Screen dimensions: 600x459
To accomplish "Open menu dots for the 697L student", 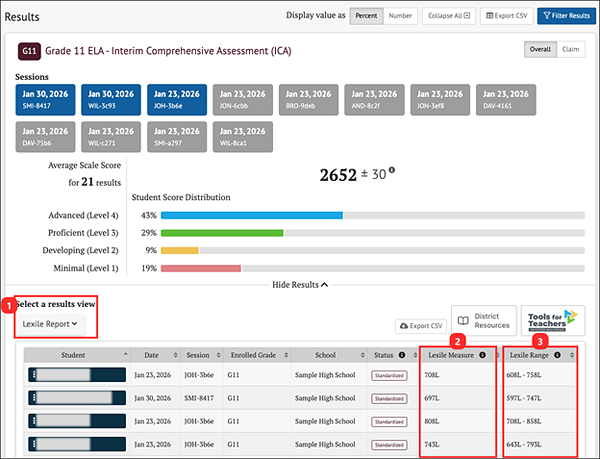I will tap(34, 398).
